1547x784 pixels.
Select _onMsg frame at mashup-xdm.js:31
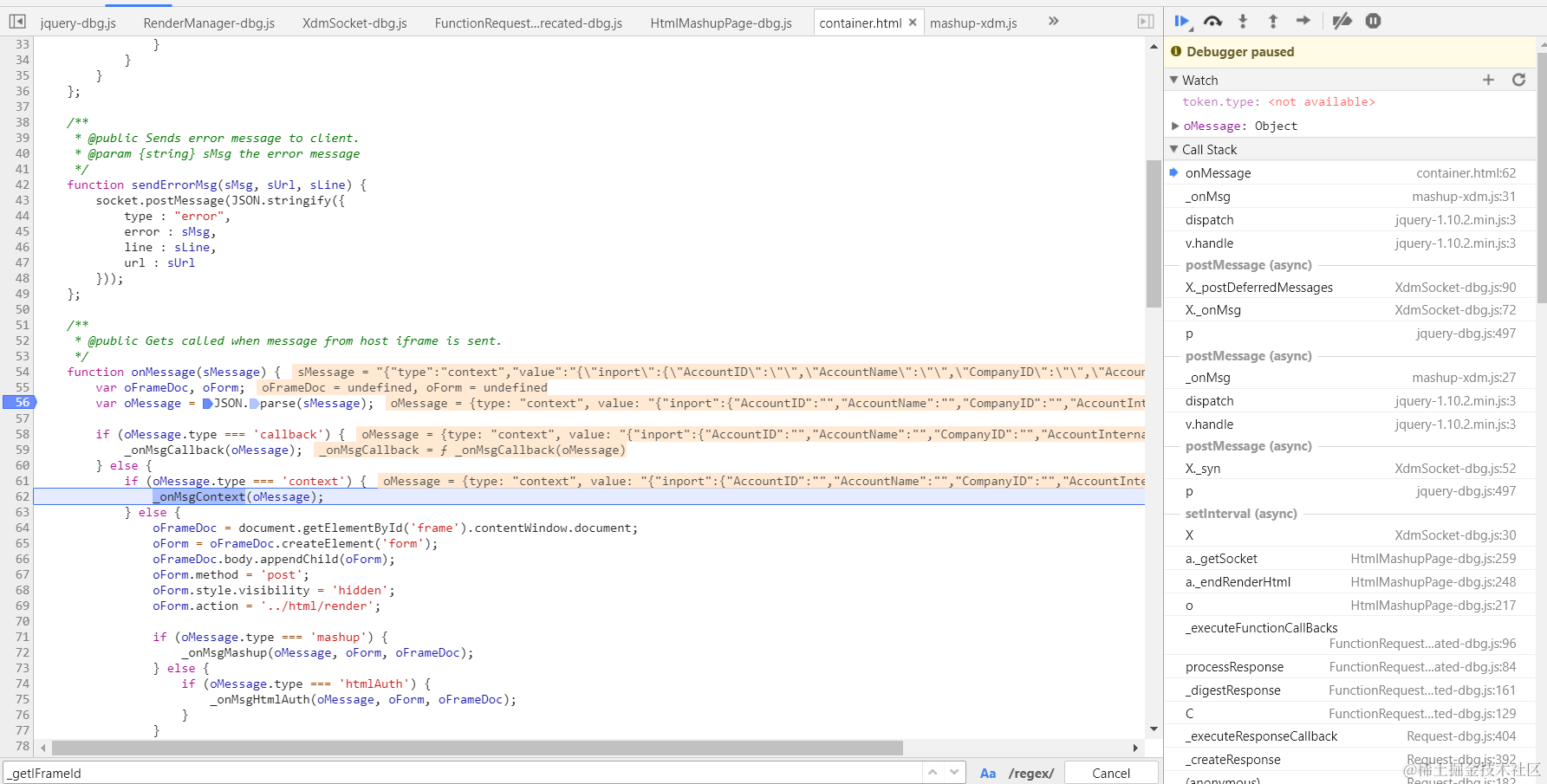pos(1350,197)
